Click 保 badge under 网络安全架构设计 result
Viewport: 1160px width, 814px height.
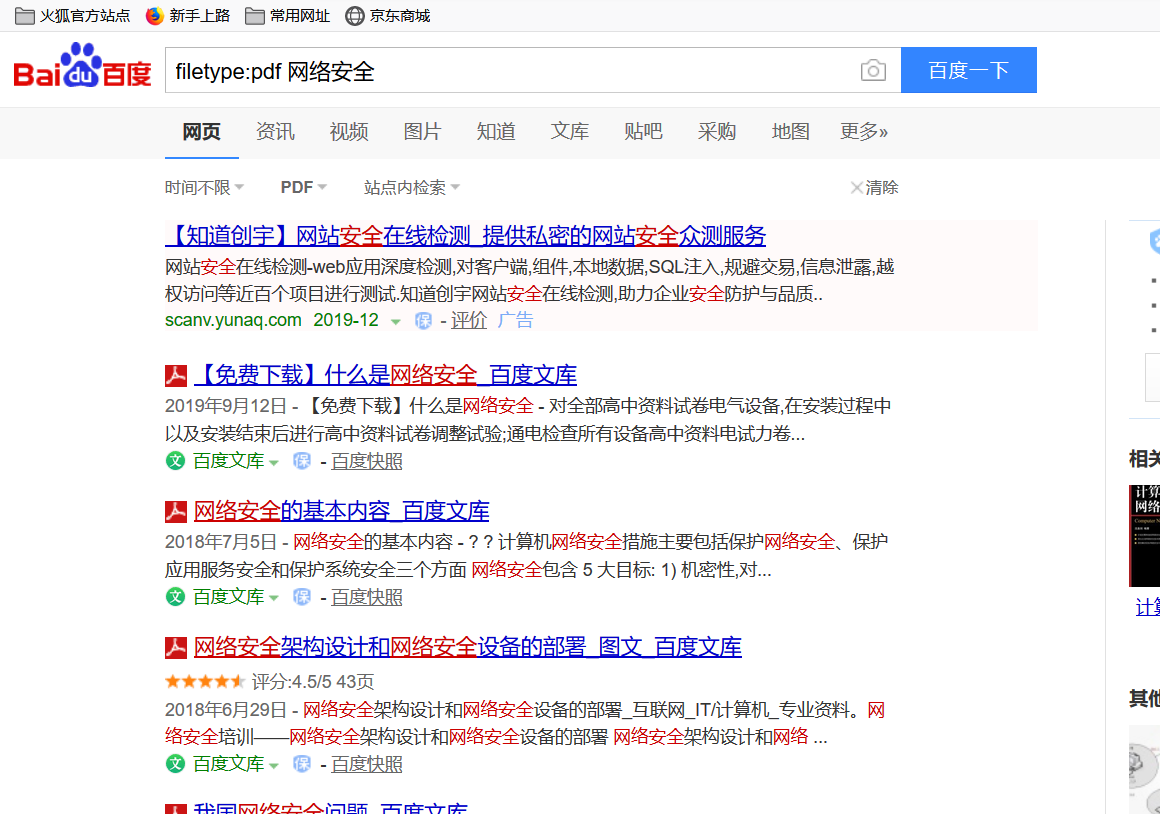(x=302, y=764)
